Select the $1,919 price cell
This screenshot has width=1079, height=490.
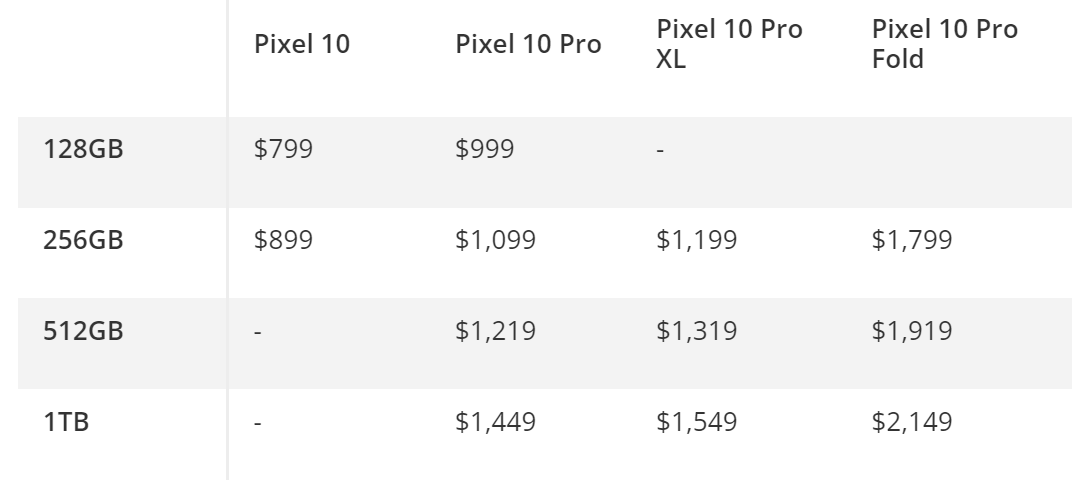(911, 331)
